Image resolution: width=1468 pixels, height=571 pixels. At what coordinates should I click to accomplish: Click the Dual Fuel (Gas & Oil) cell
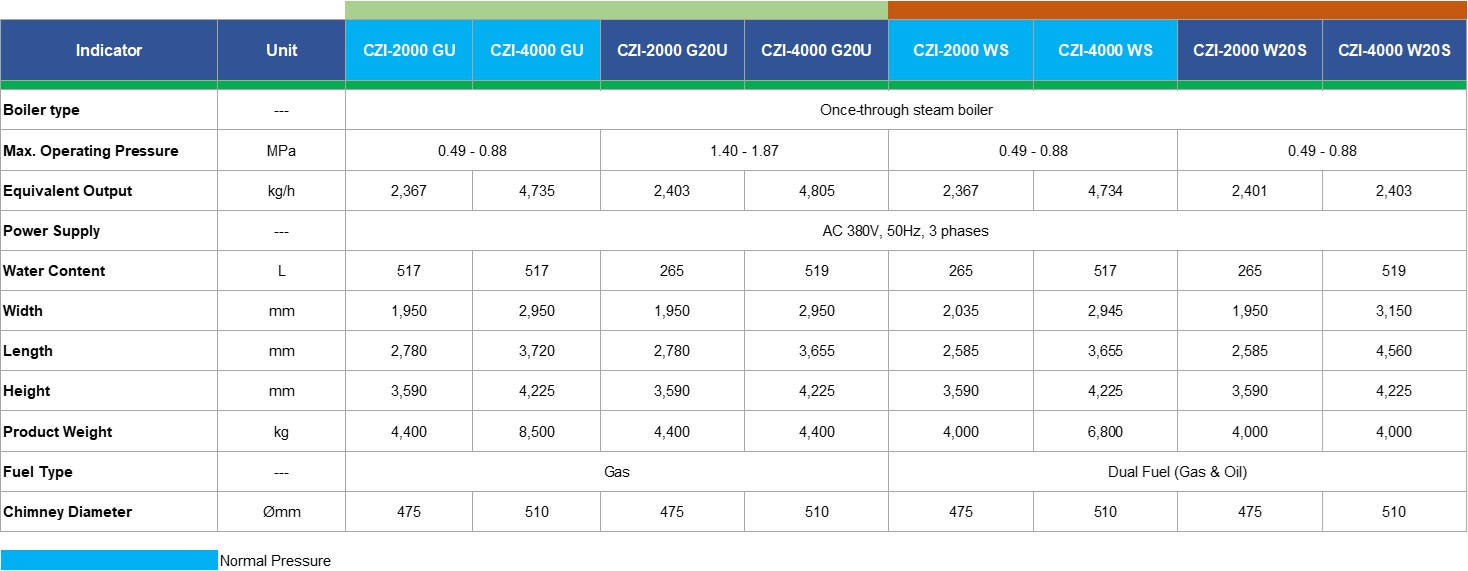1177,472
